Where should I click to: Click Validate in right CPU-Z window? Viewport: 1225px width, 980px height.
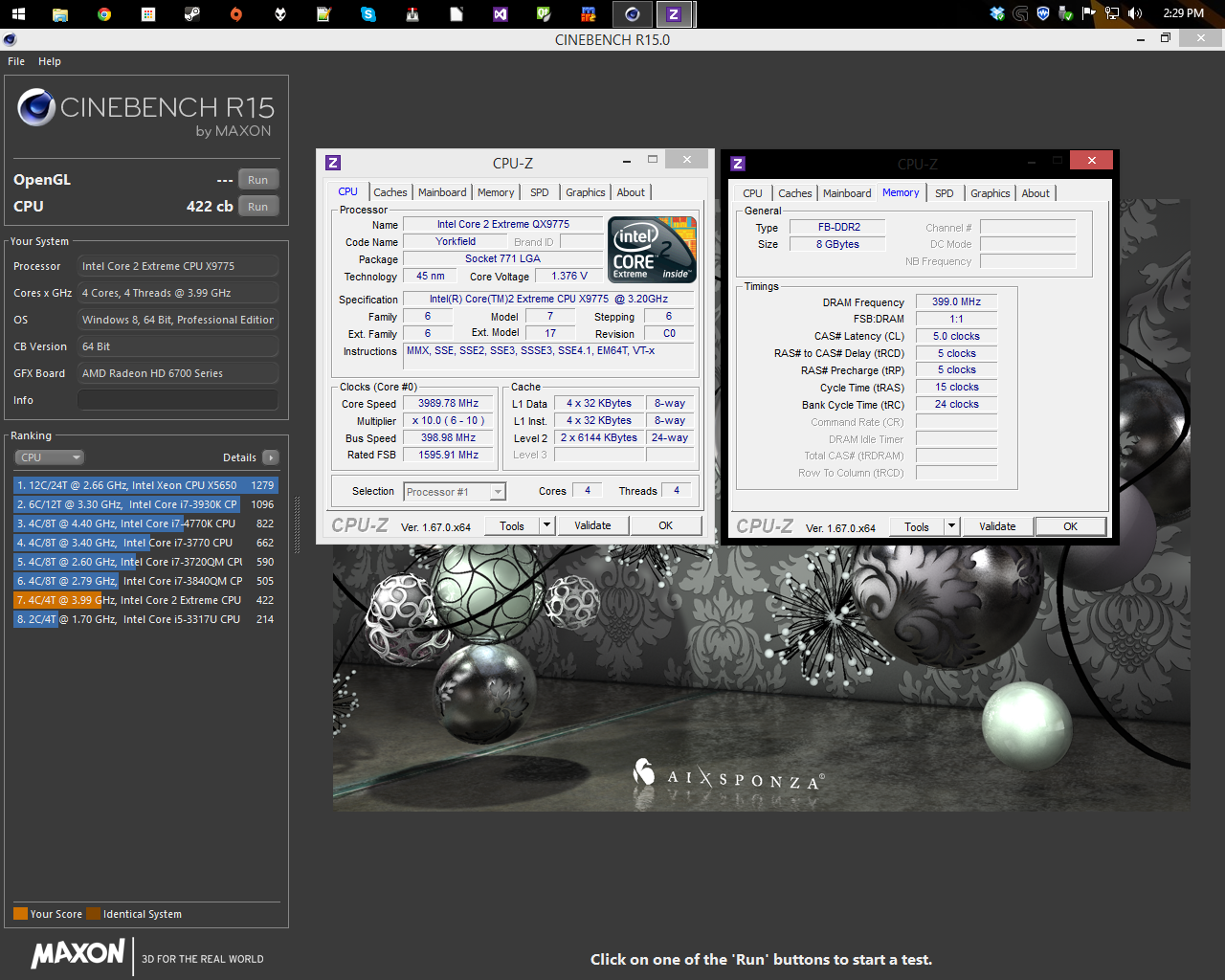[997, 526]
